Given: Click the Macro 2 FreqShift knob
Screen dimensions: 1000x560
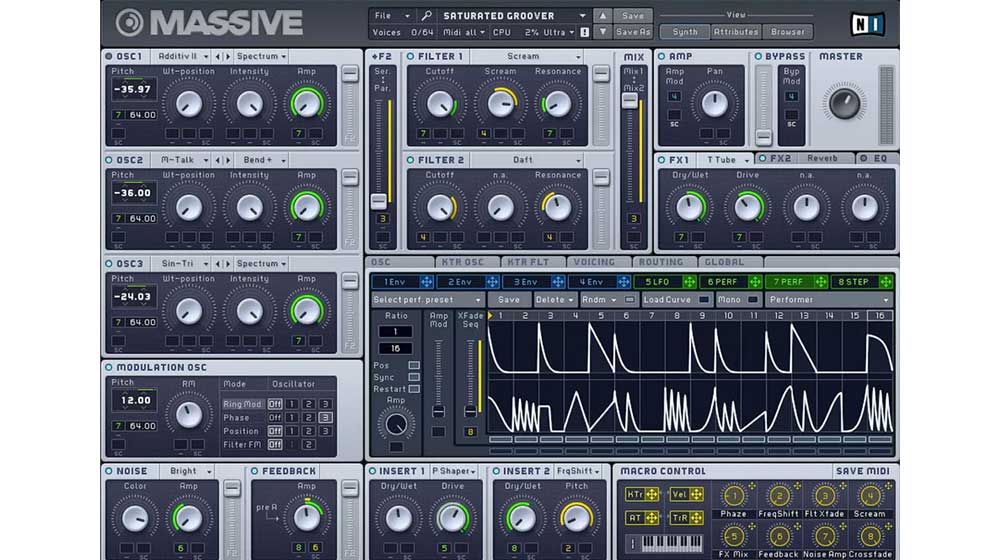Looking at the screenshot, I should tap(779, 496).
